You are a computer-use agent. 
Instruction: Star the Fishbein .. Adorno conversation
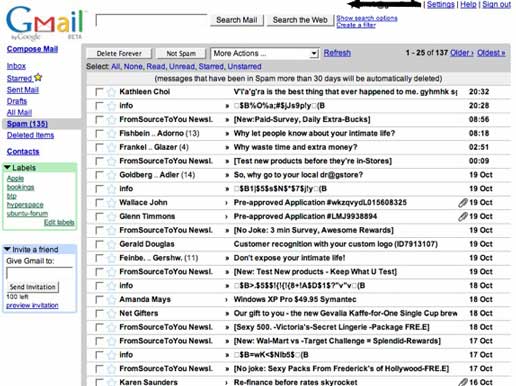tap(111, 134)
